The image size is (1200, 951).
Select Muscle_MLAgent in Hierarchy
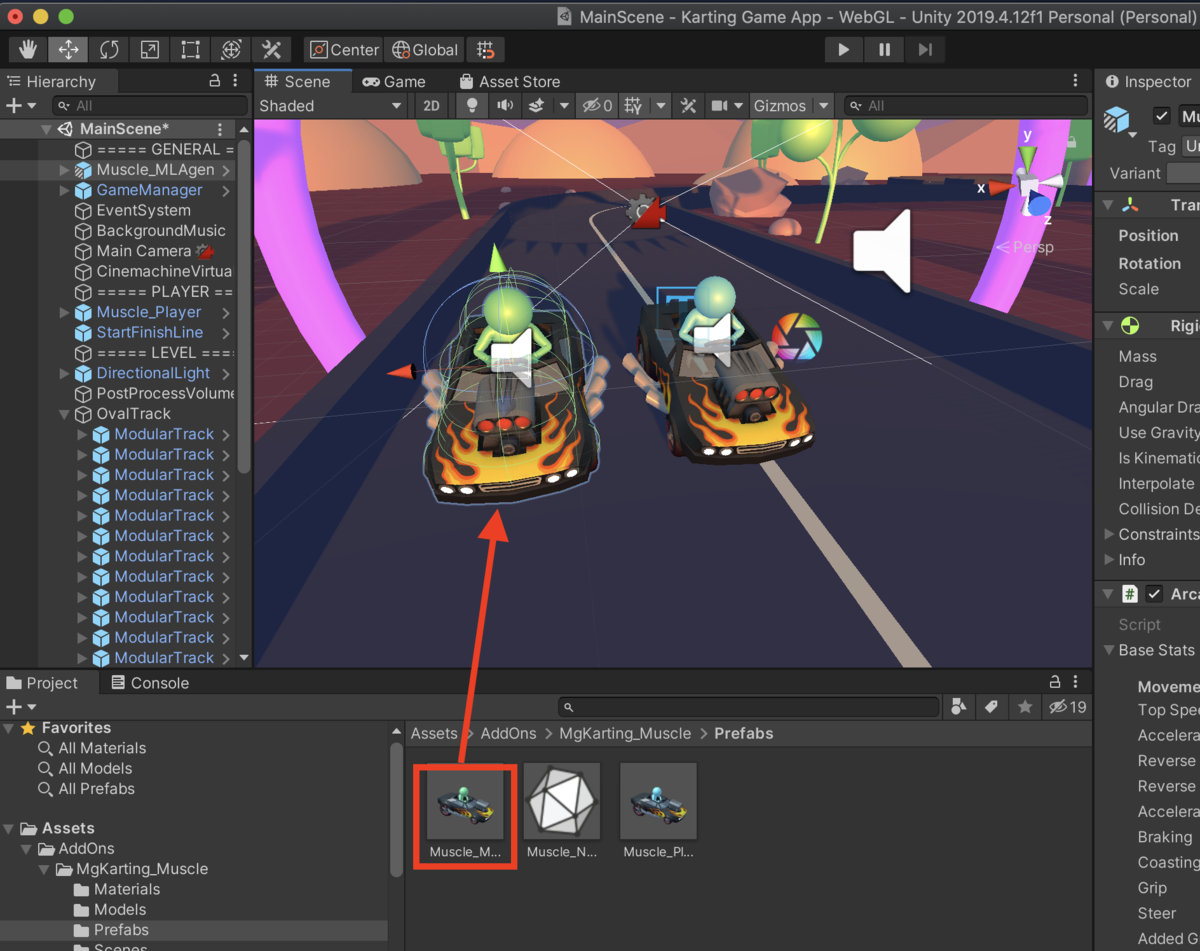pyautogui.click(x=156, y=170)
